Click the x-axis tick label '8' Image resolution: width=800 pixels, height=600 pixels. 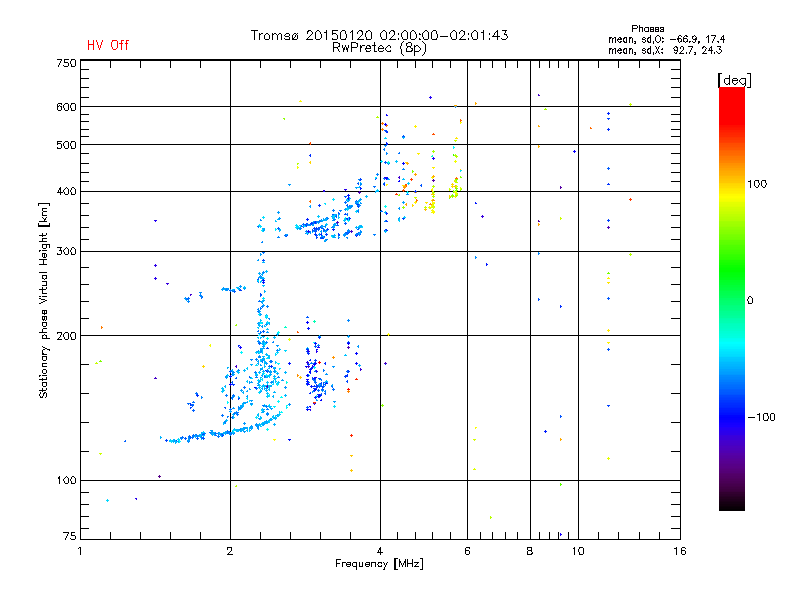point(530,551)
